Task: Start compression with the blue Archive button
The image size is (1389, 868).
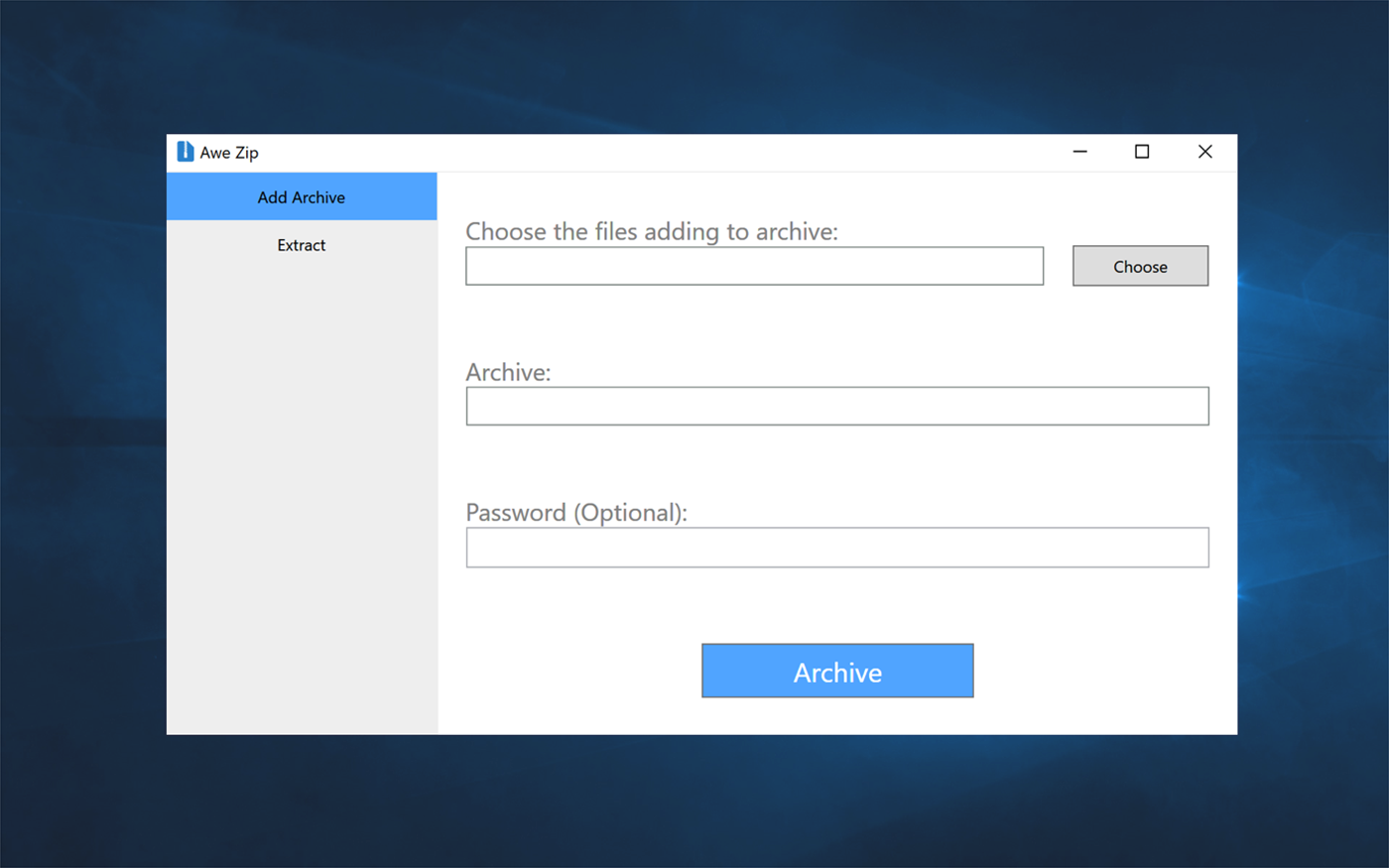Action: tap(837, 672)
